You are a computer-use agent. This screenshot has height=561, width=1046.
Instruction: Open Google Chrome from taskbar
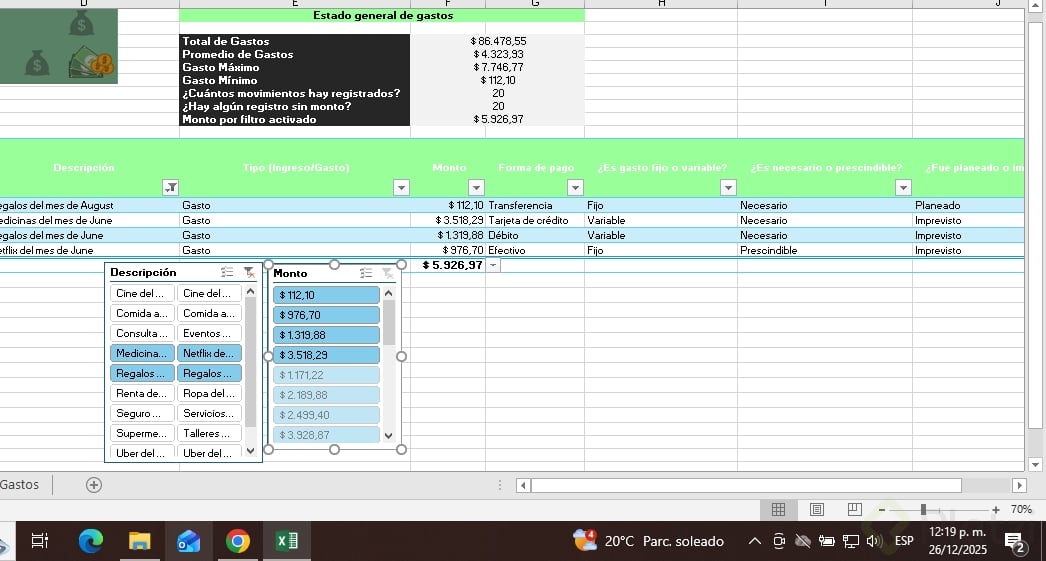pos(237,540)
